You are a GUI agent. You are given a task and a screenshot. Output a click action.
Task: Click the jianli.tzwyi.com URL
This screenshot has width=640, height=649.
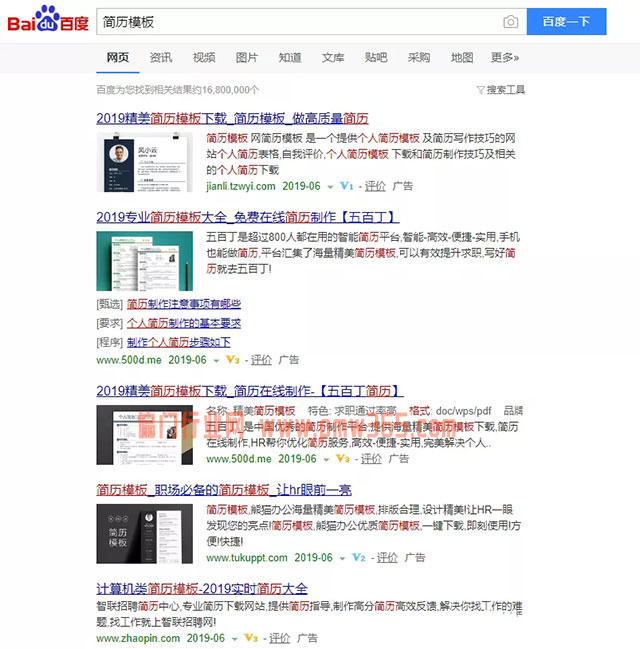pos(241,186)
